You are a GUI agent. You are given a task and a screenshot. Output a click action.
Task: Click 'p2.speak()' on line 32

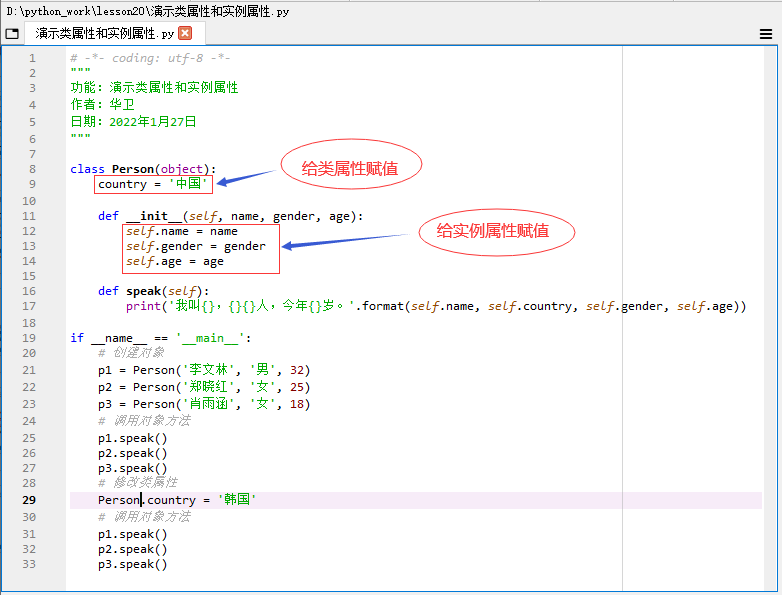click(x=133, y=549)
